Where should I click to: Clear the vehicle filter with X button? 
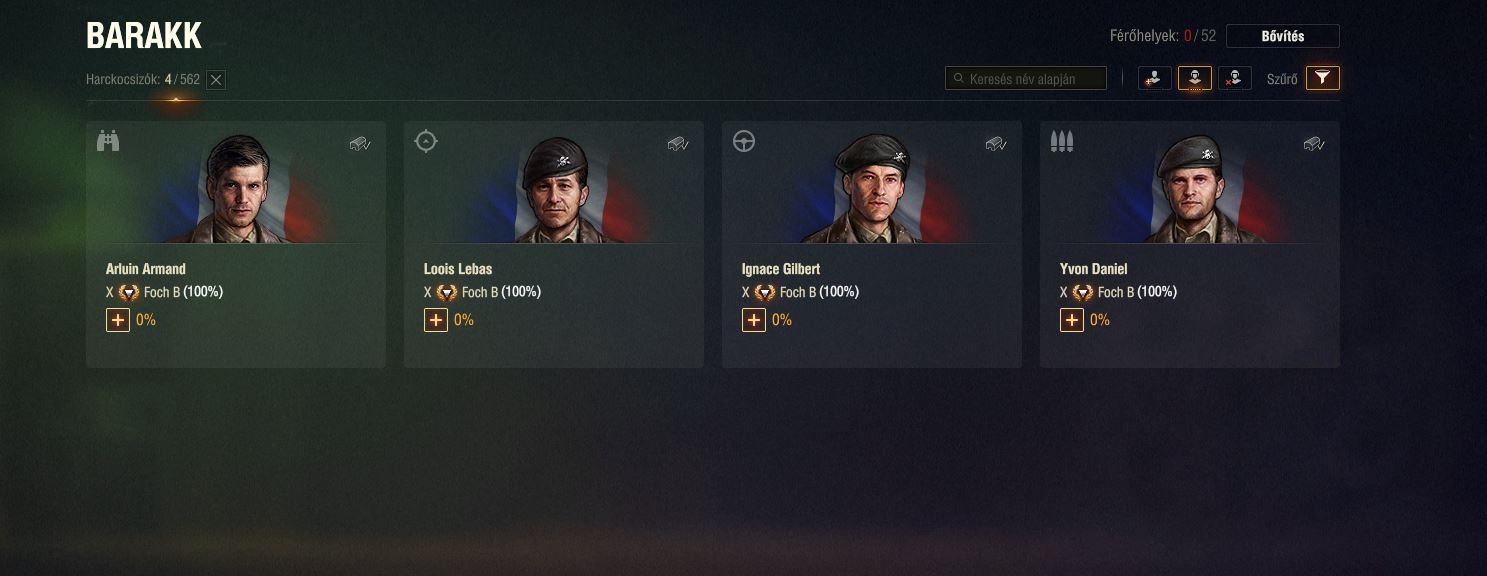pyautogui.click(x=216, y=80)
